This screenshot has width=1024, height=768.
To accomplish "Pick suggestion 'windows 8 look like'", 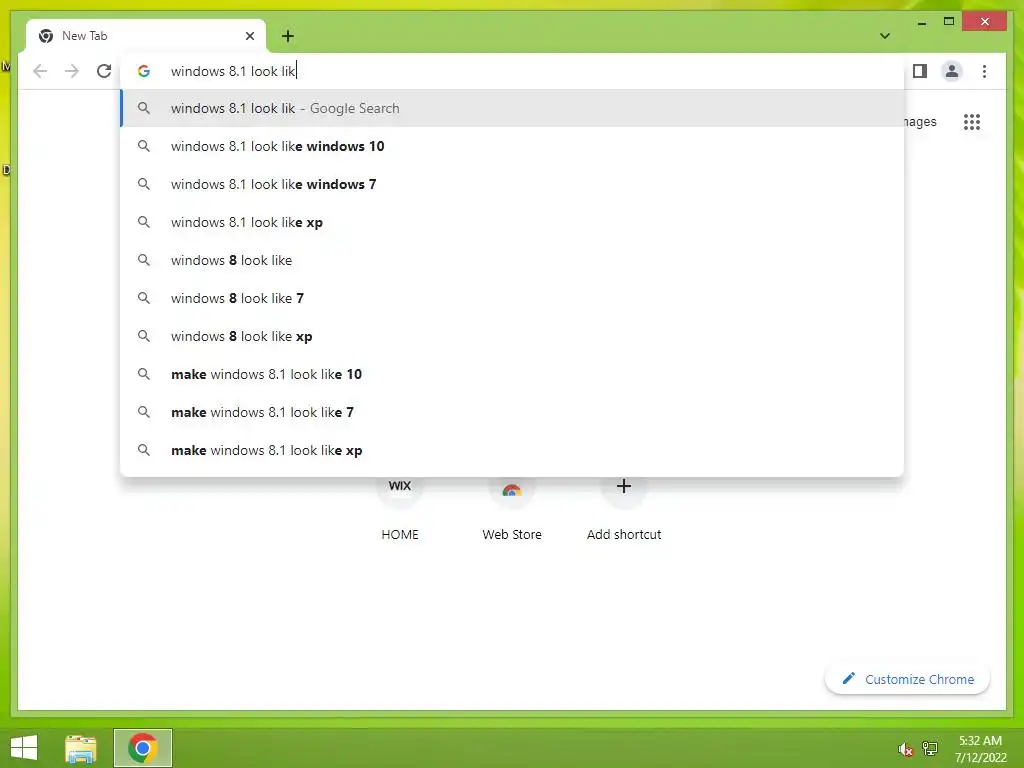I will point(512,260).
